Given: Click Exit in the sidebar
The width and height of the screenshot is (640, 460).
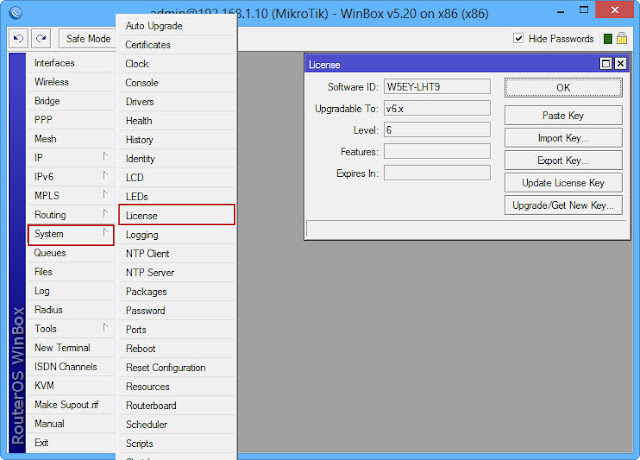Looking at the screenshot, I should pyautogui.click(x=71, y=442).
